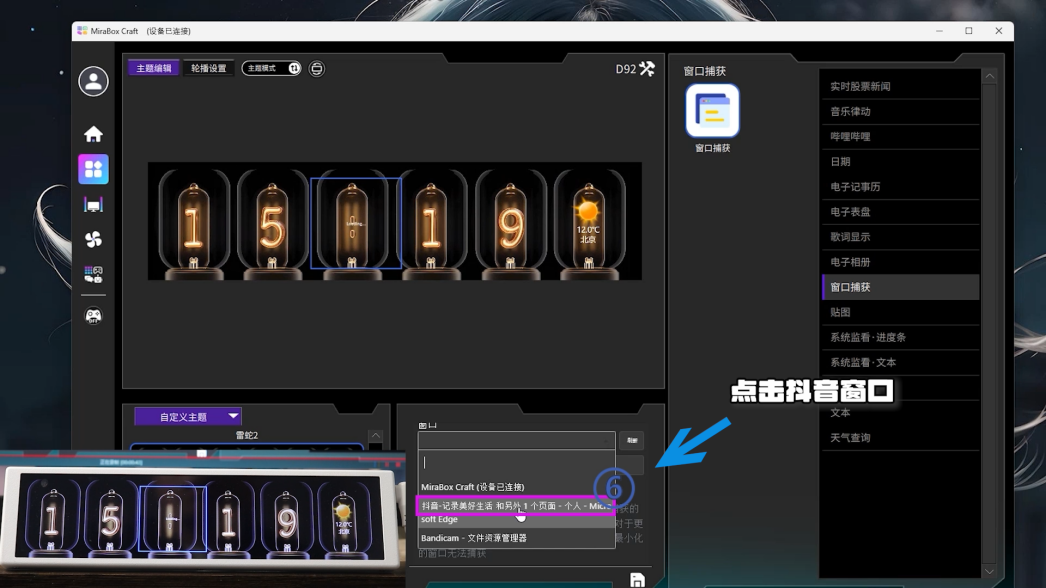Open the user account avatar icon
The width and height of the screenshot is (1046, 588).
point(93,81)
